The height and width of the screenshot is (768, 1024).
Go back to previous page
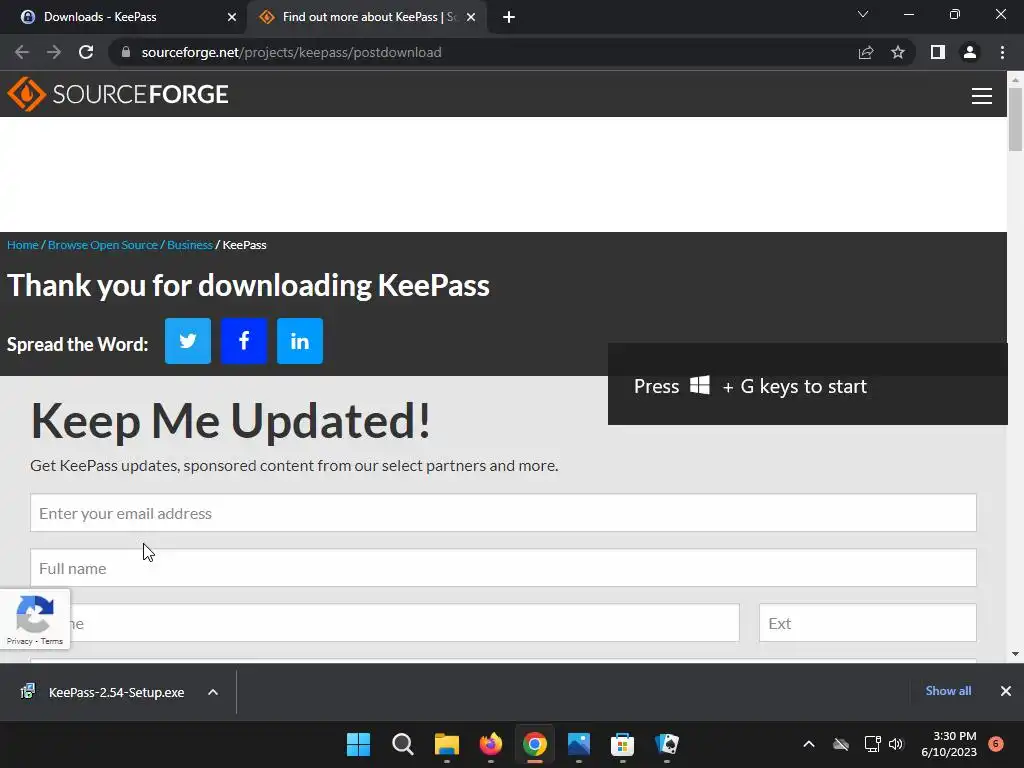click(x=22, y=52)
